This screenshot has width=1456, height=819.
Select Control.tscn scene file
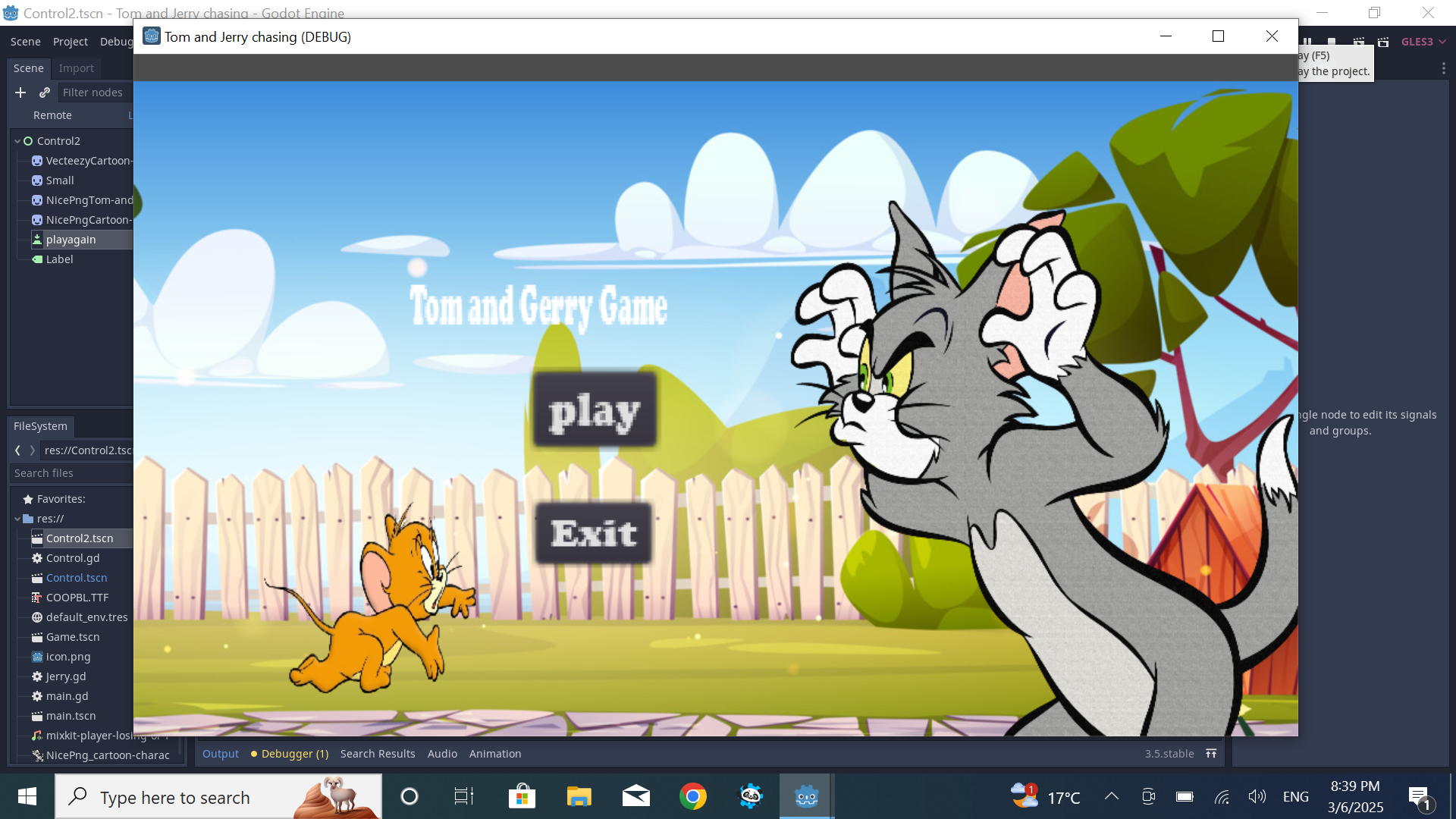[x=77, y=578]
